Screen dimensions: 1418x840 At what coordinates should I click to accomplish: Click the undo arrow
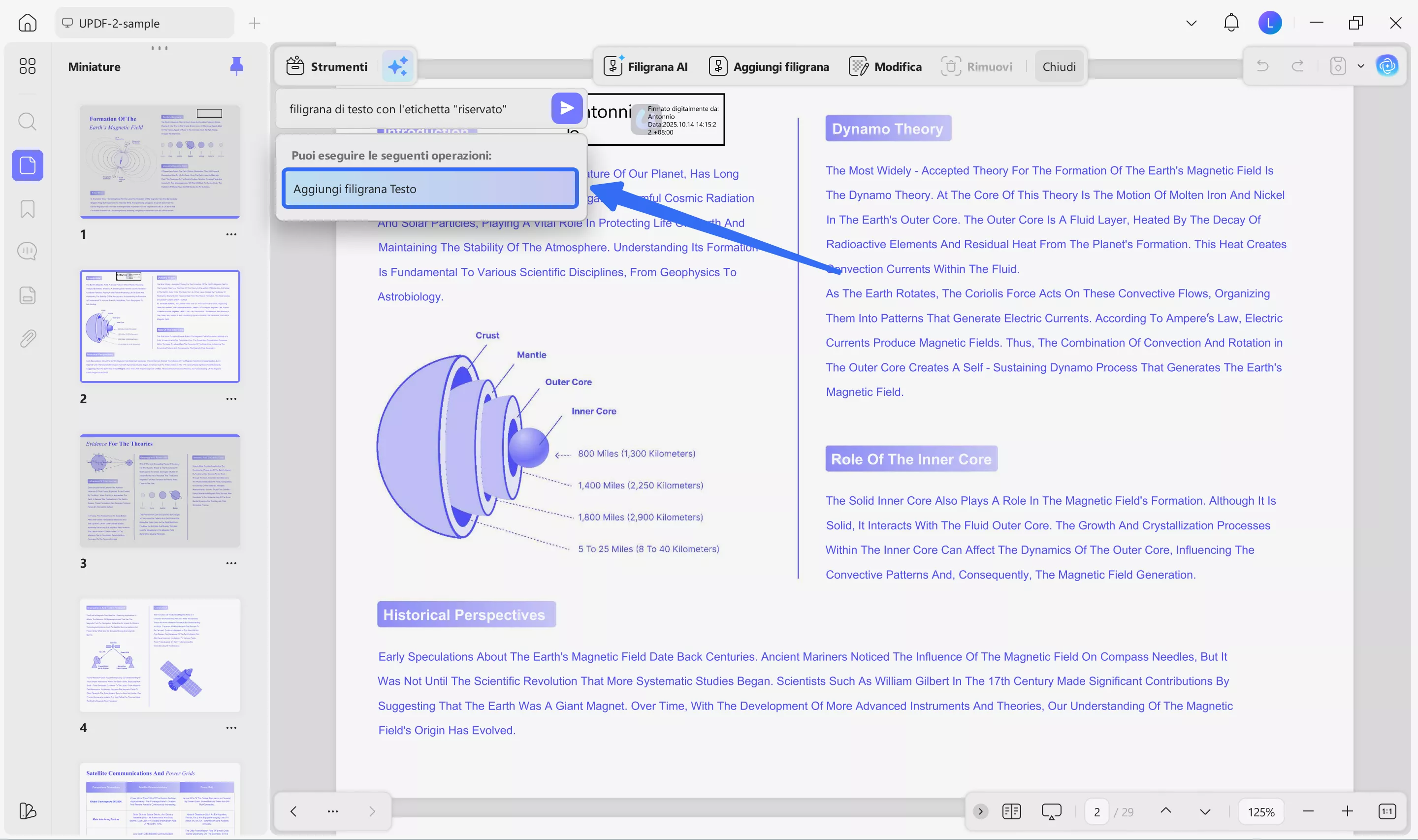(1262, 66)
